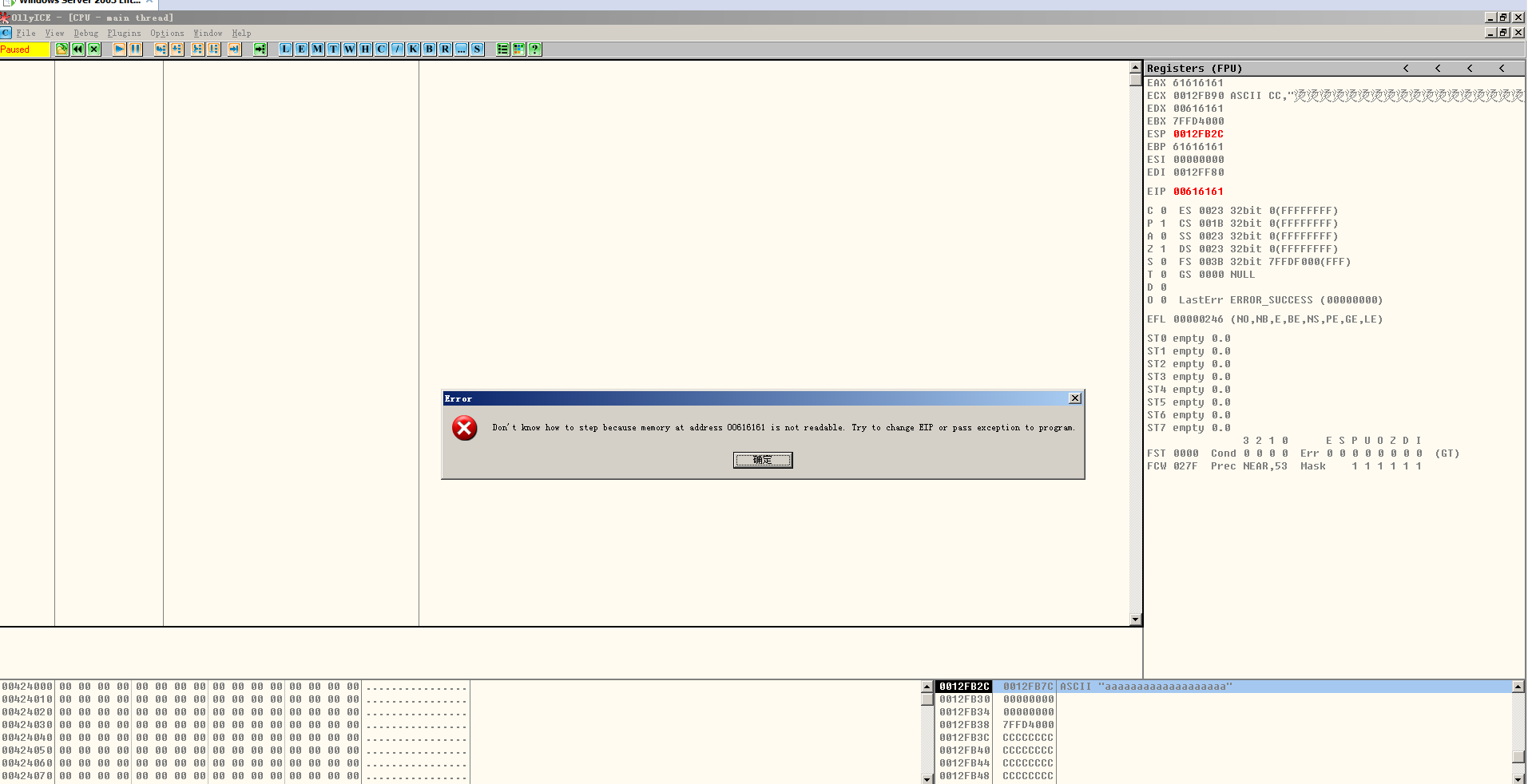Image resolution: width=1528 pixels, height=784 pixels.
Task: Click second left arrow in Registers header
Action: click(1438, 69)
